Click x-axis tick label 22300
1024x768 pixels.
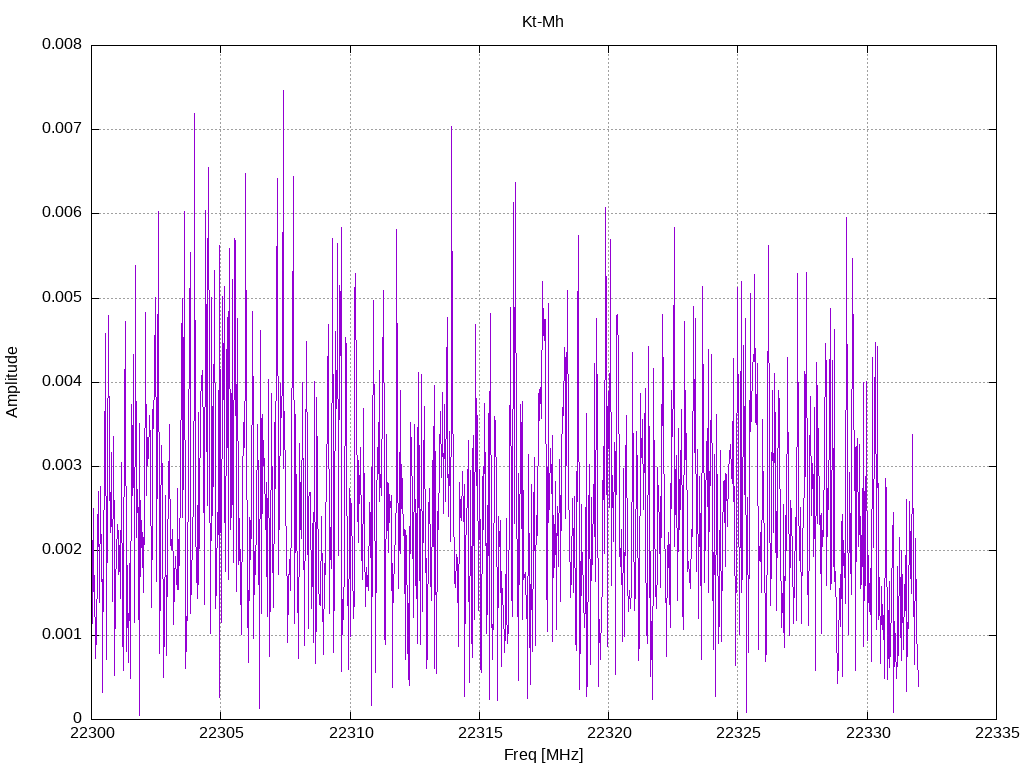92,733
